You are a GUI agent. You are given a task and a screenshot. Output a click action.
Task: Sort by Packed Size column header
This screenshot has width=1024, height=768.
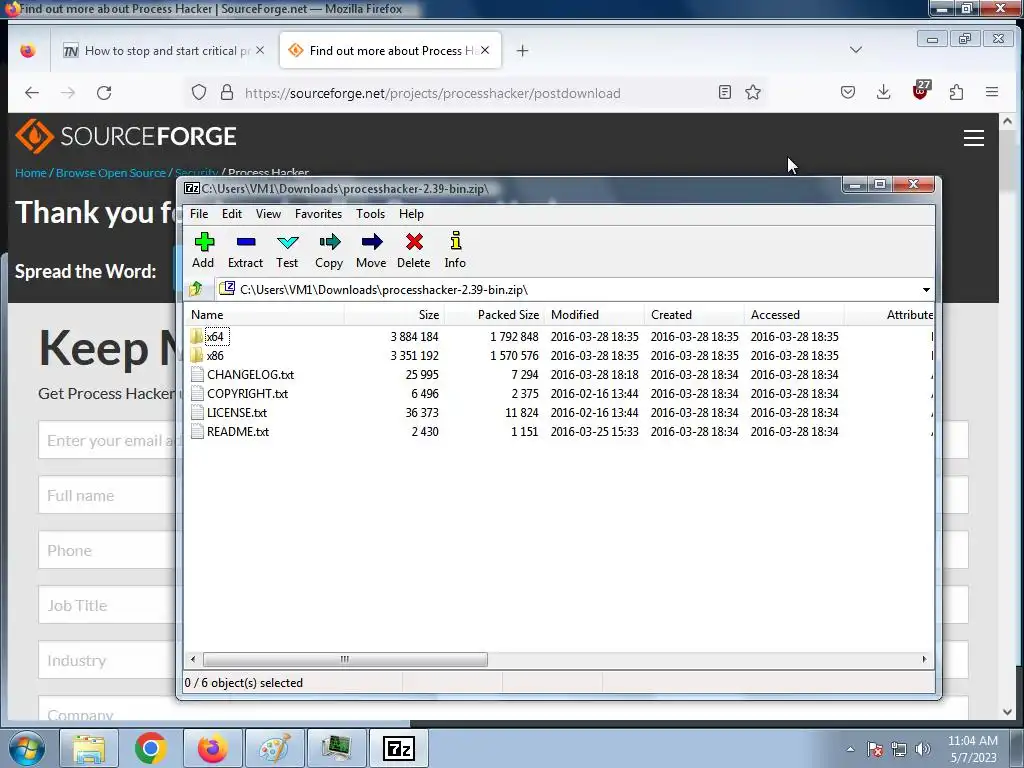point(494,314)
